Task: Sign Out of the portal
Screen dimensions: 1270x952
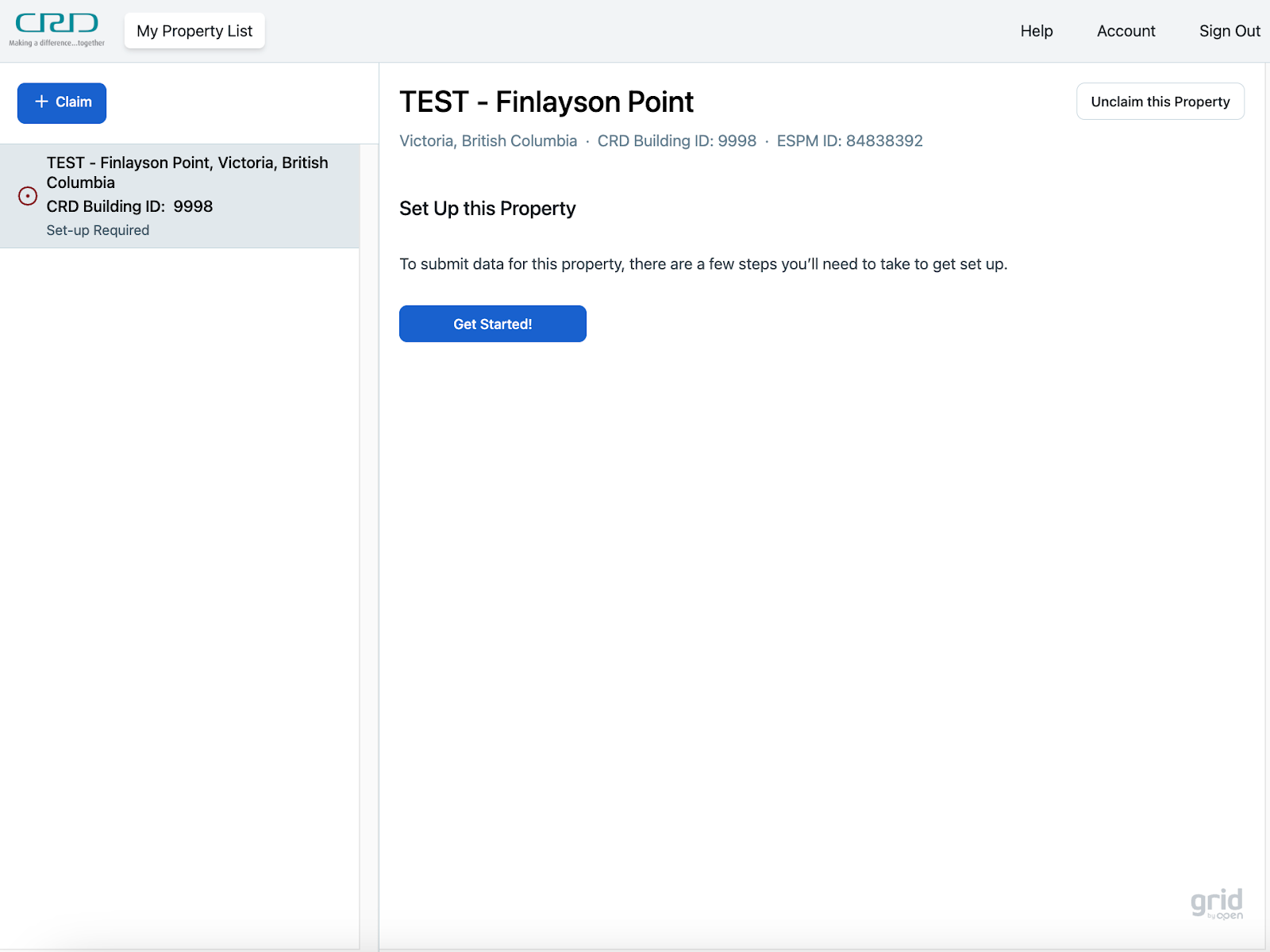Action: click(x=1229, y=31)
